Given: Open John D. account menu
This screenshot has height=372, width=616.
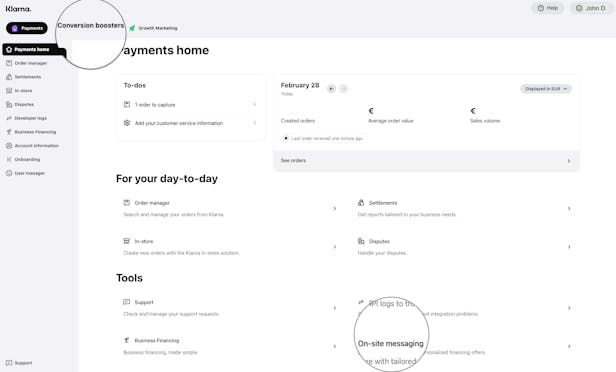Looking at the screenshot, I should [591, 8].
